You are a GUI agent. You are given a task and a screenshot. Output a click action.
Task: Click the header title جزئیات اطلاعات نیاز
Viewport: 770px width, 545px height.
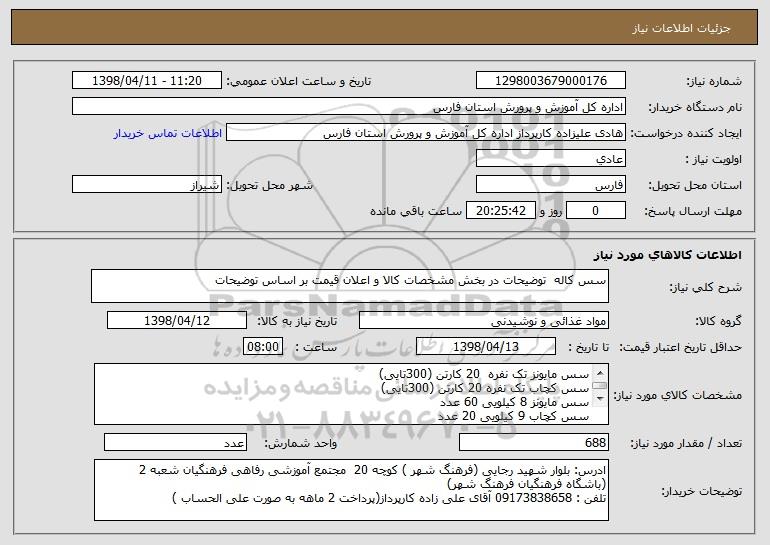point(681,28)
